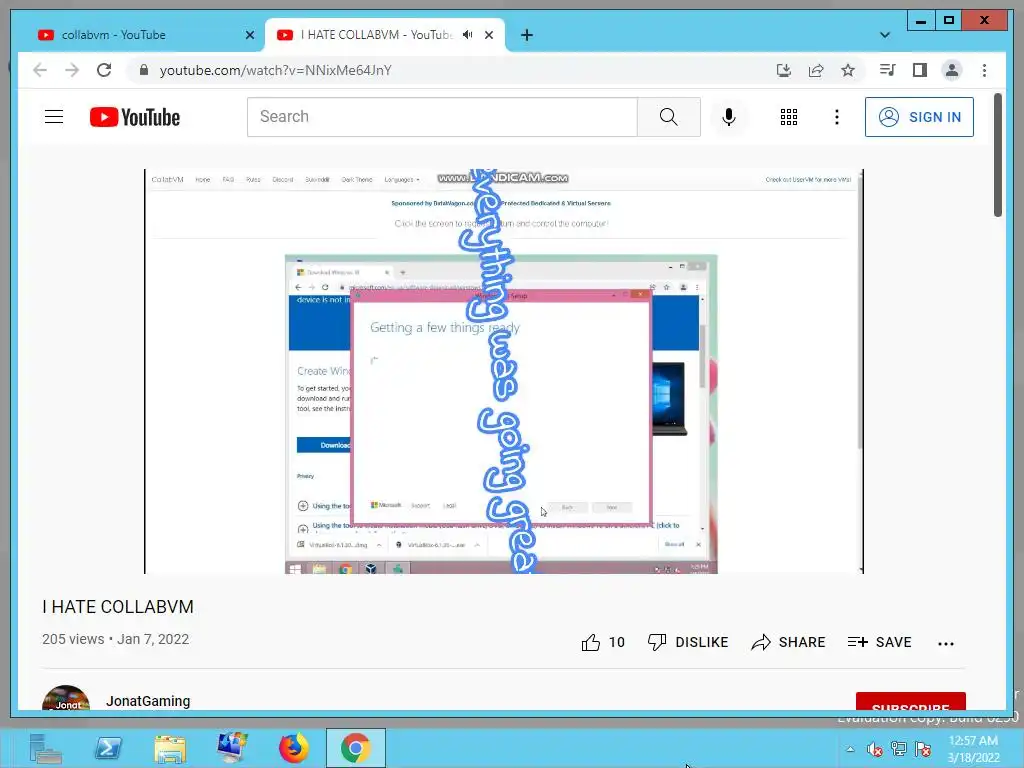Screen dimensions: 1024x768
Task: Open JonatGaming channel name link
Action: pyautogui.click(x=148, y=701)
